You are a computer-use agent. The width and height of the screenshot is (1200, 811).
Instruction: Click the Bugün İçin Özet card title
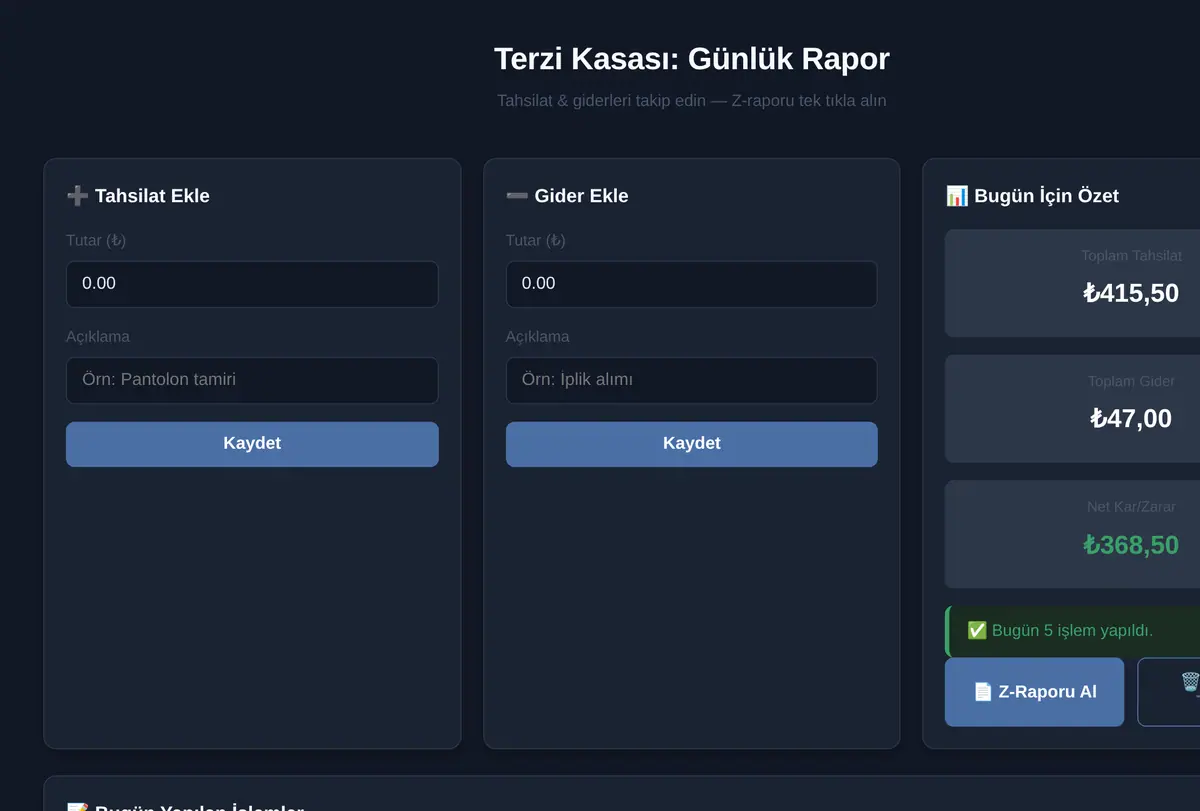tap(1046, 196)
